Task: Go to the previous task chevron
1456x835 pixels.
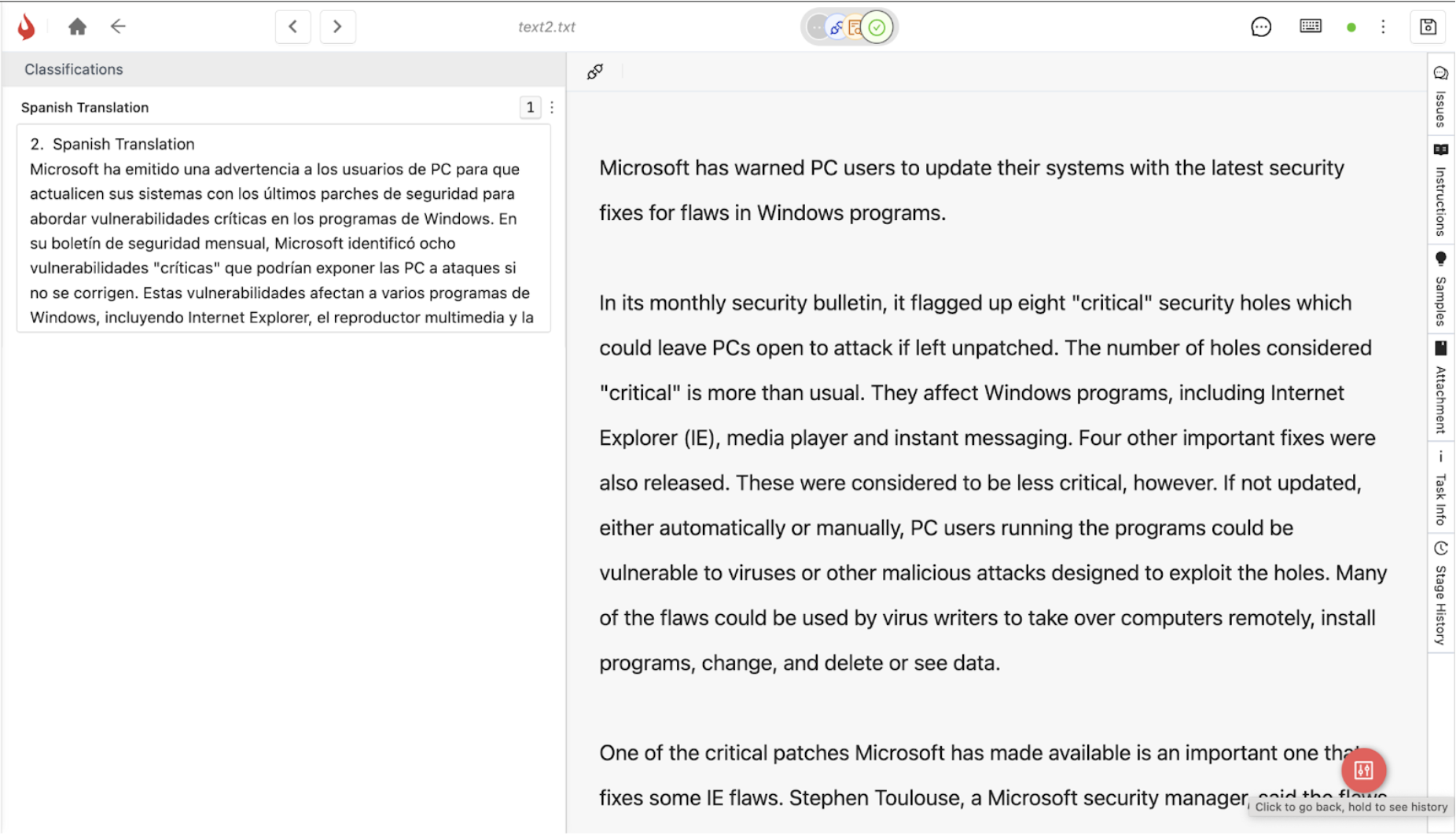Action: (x=293, y=27)
